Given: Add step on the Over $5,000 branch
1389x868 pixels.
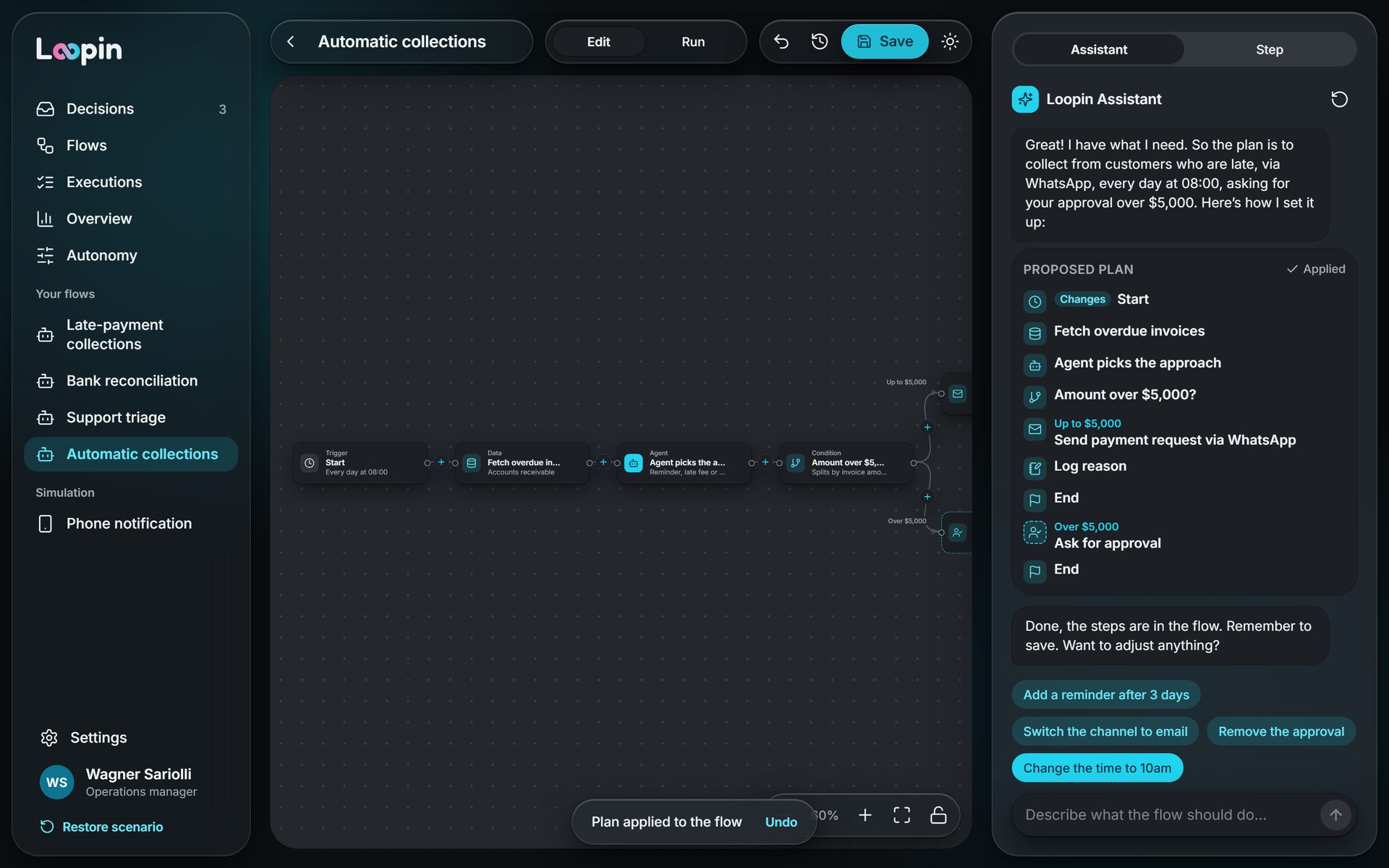Looking at the screenshot, I should point(927,497).
